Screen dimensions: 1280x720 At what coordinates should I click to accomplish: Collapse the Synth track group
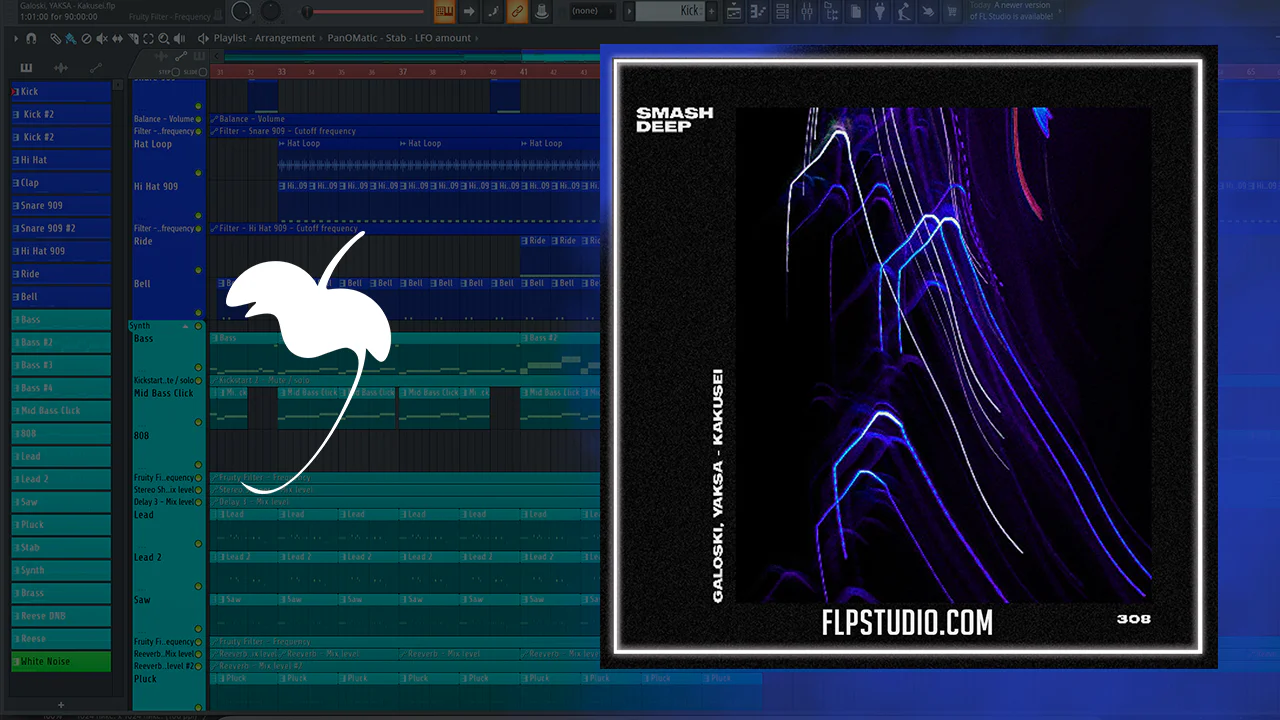185,326
